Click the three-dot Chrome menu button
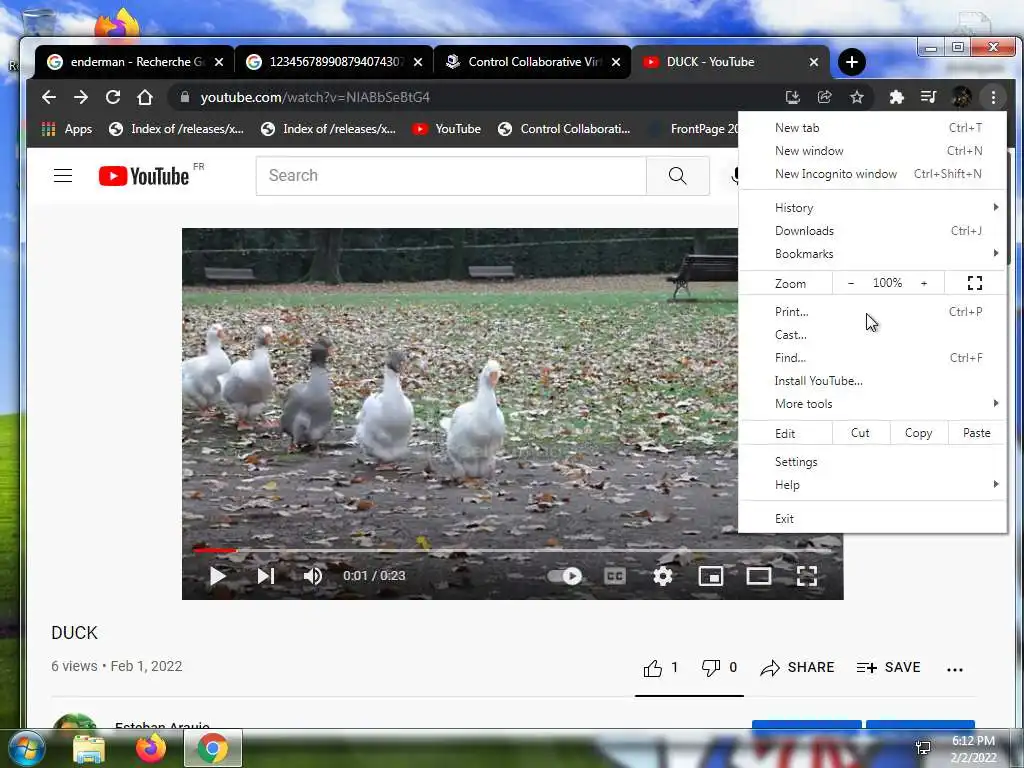Viewport: 1024px width, 768px height. 993,97
